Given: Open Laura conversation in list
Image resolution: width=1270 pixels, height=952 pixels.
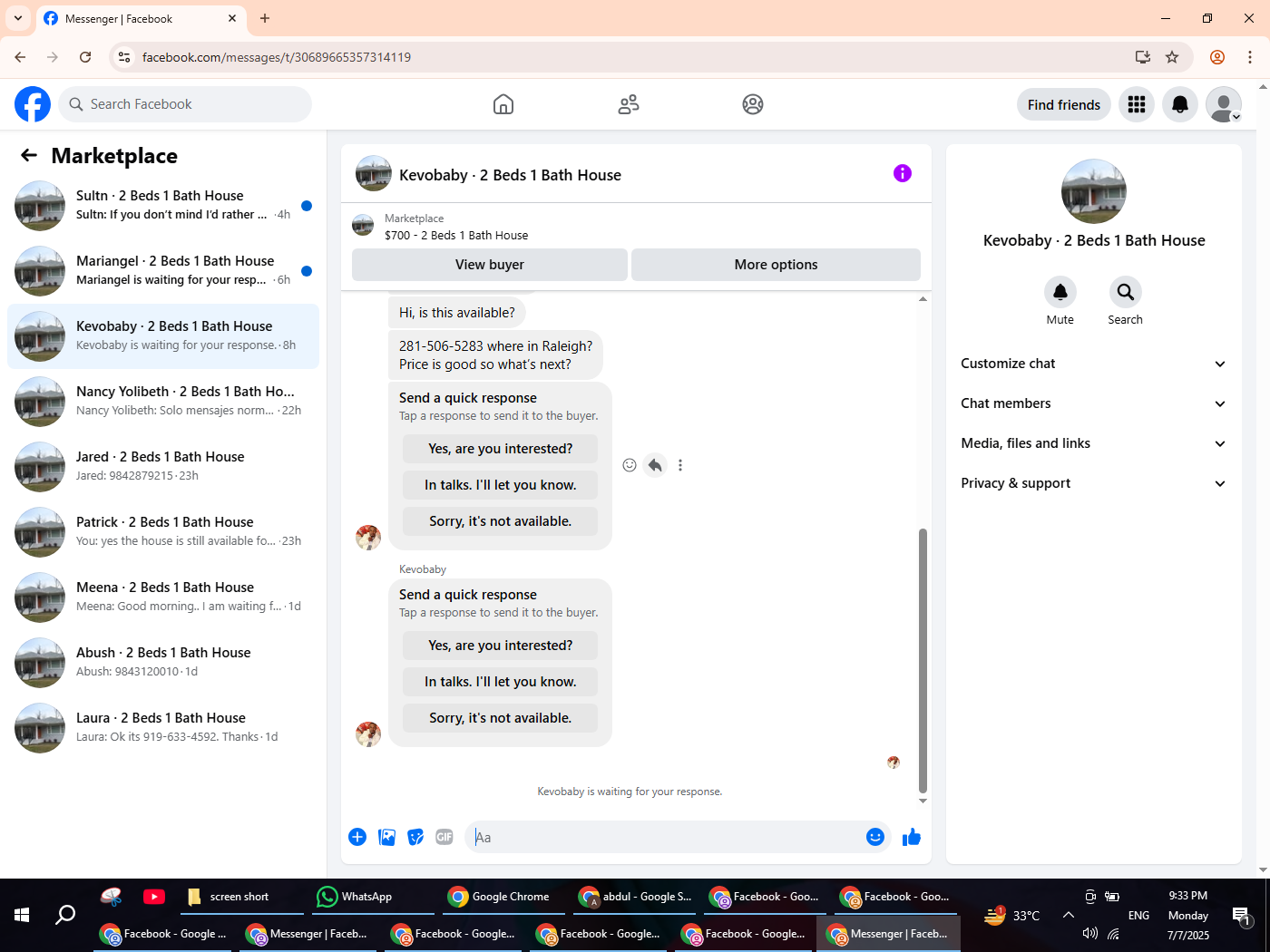Looking at the screenshot, I should [163, 727].
